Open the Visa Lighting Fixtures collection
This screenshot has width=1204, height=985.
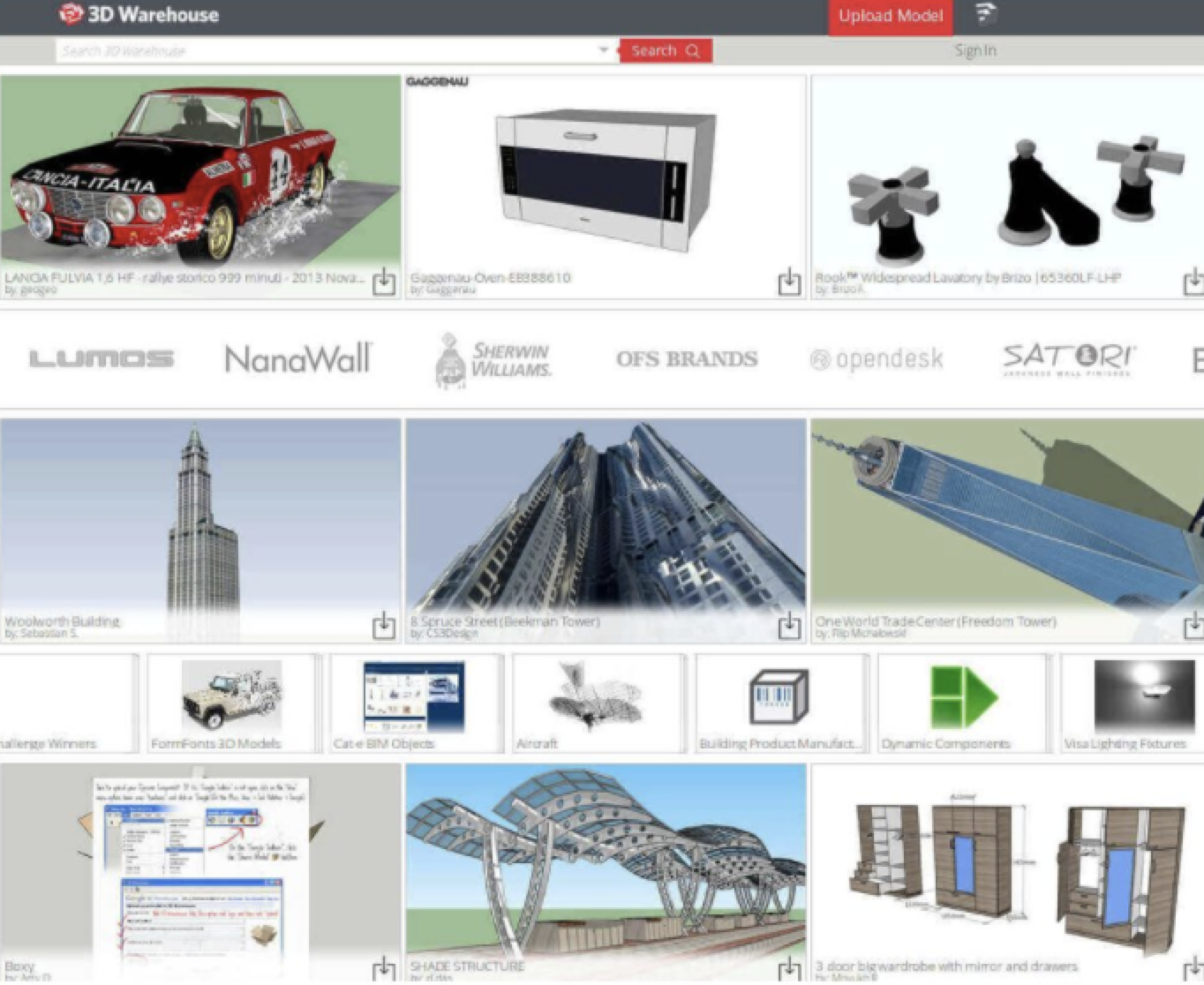coord(1133,703)
